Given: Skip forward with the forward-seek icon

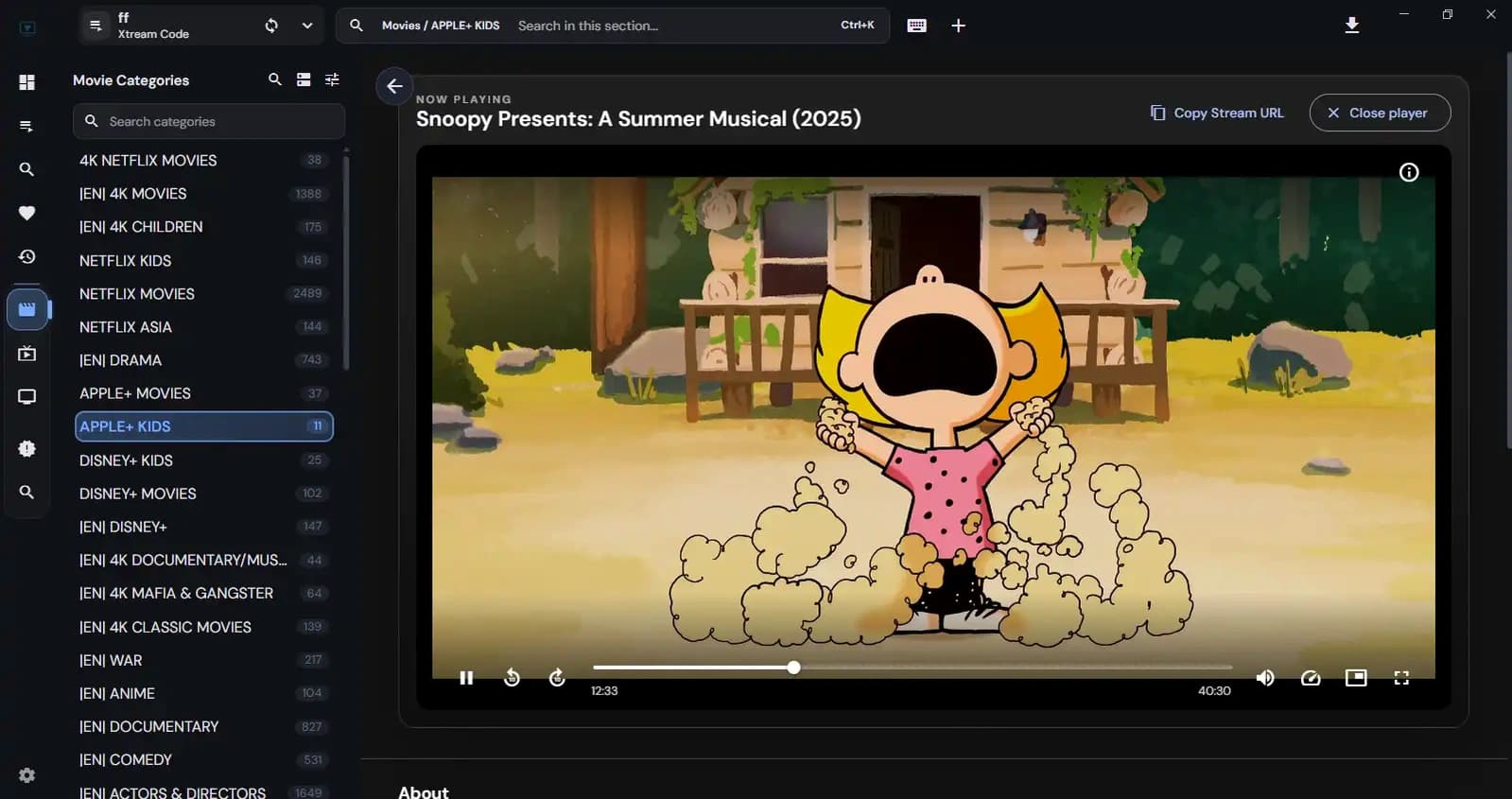Looking at the screenshot, I should tap(557, 677).
